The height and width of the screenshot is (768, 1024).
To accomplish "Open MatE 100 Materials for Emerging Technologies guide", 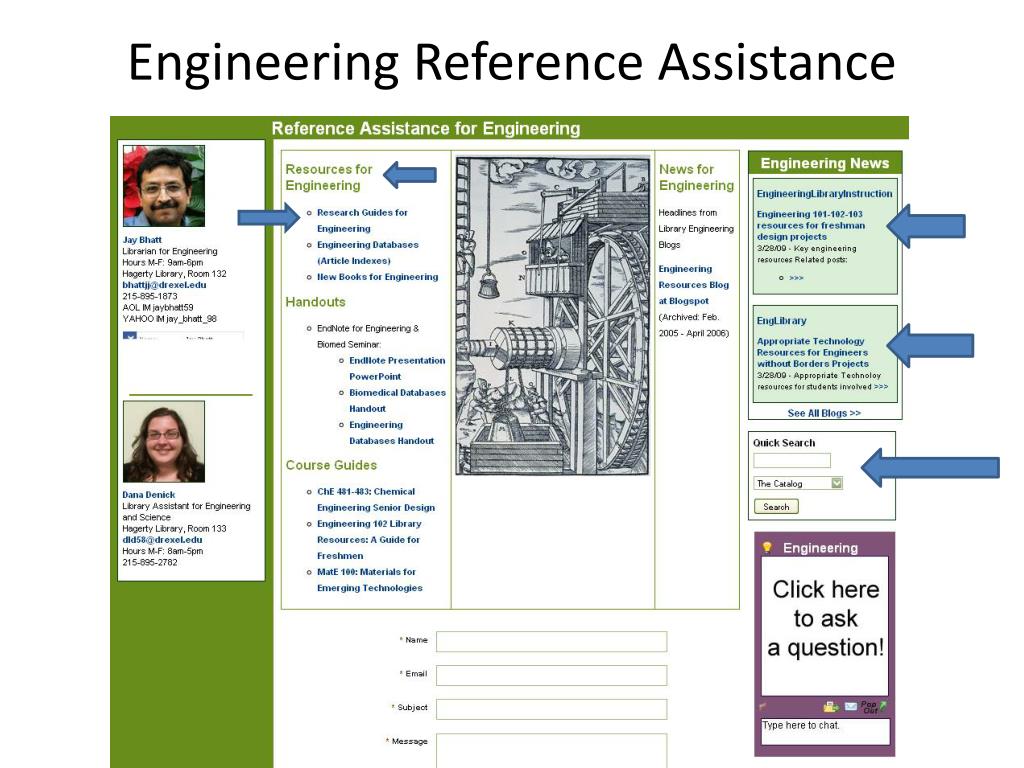I will coord(370,580).
